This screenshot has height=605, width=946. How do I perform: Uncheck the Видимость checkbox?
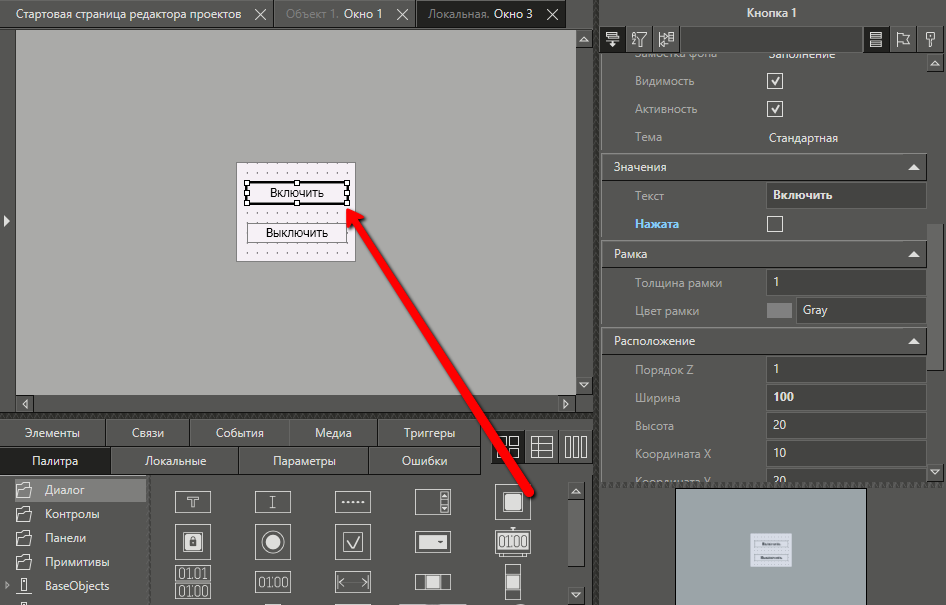click(774, 81)
